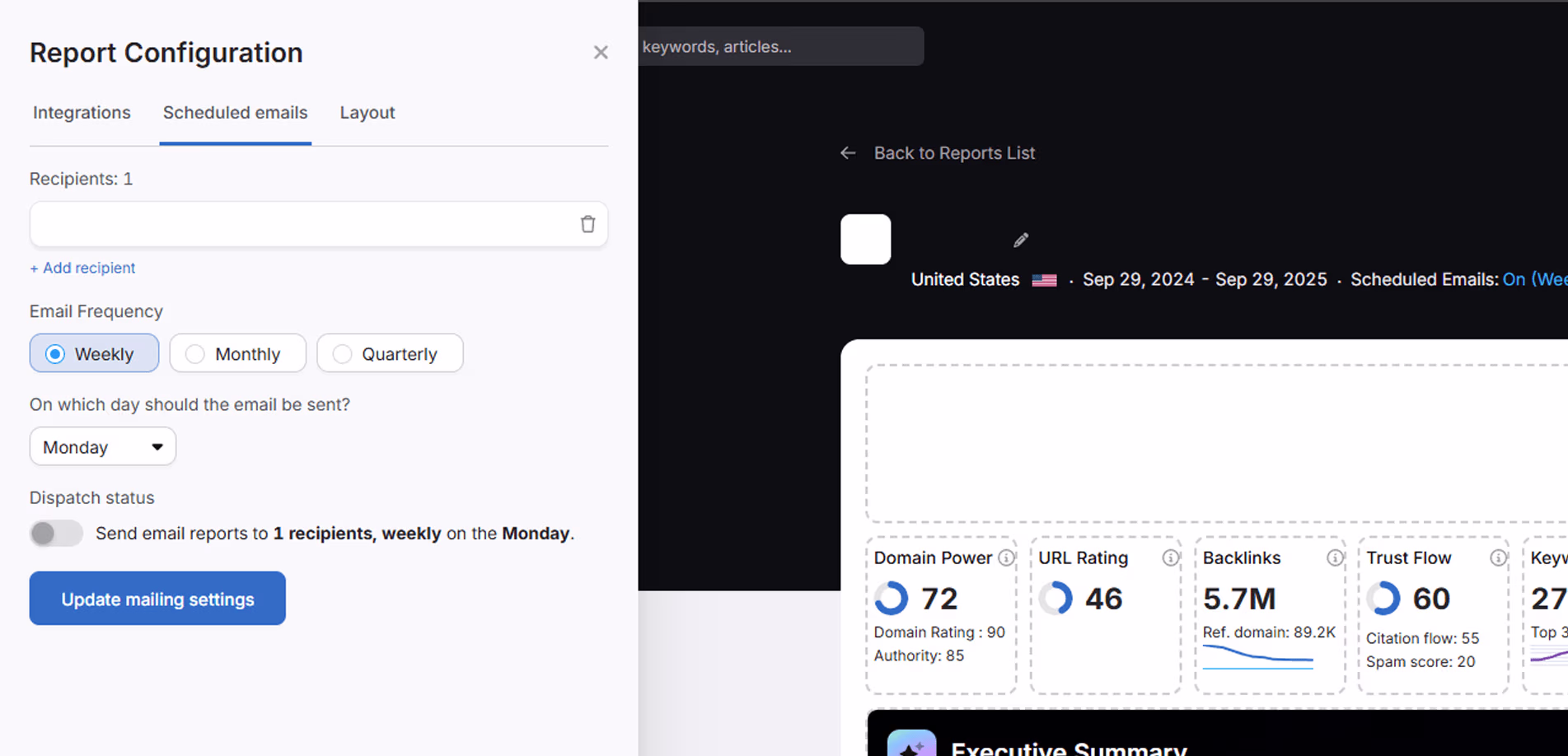Click Update mailing settings button
Viewport: 1568px width, 756px height.
157,599
